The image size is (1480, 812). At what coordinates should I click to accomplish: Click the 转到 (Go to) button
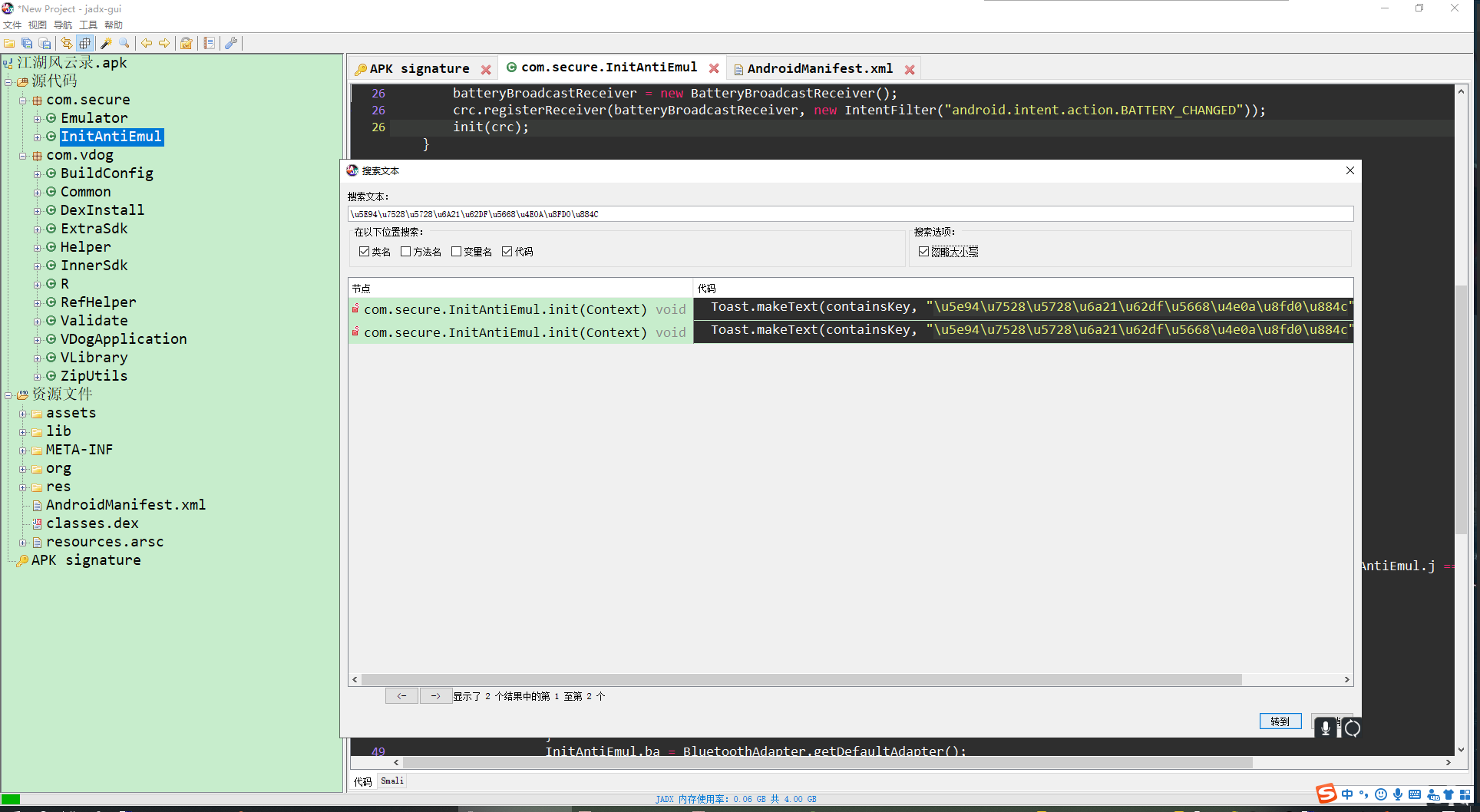pyautogui.click(x=1280, y=721)
